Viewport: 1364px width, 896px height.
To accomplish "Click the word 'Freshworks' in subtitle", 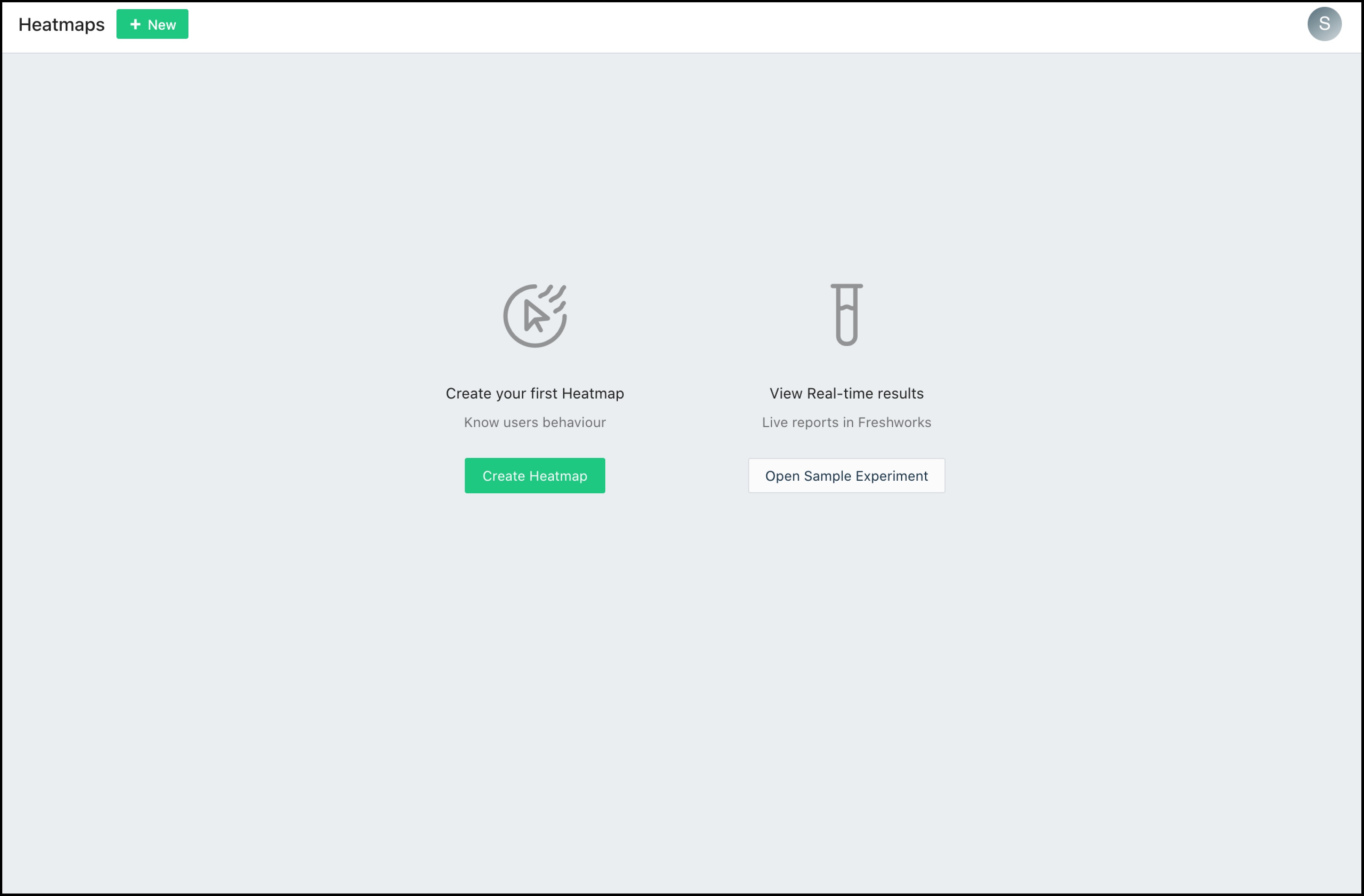I will coord(894,422).
